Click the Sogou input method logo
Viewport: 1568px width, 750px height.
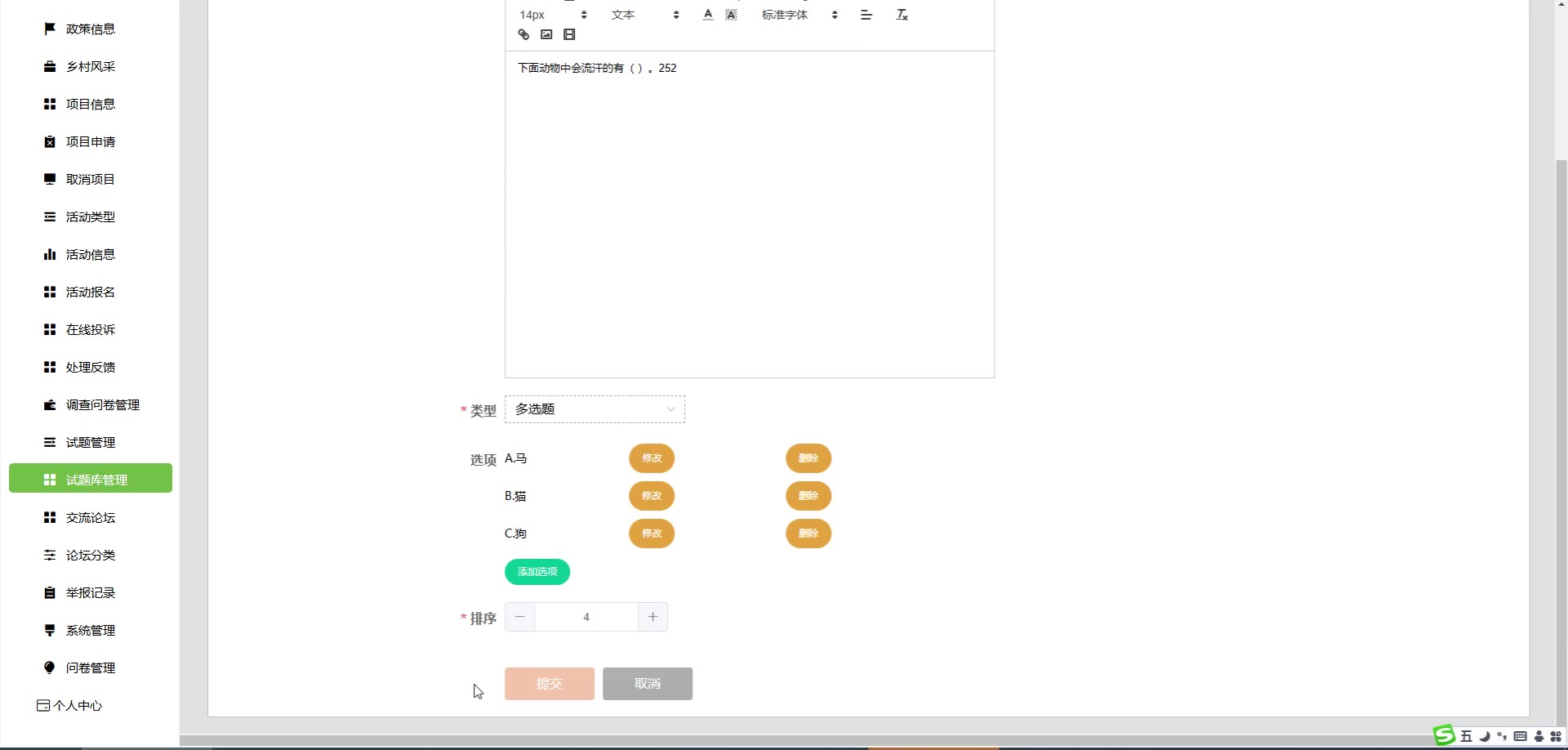point(1444,735)
